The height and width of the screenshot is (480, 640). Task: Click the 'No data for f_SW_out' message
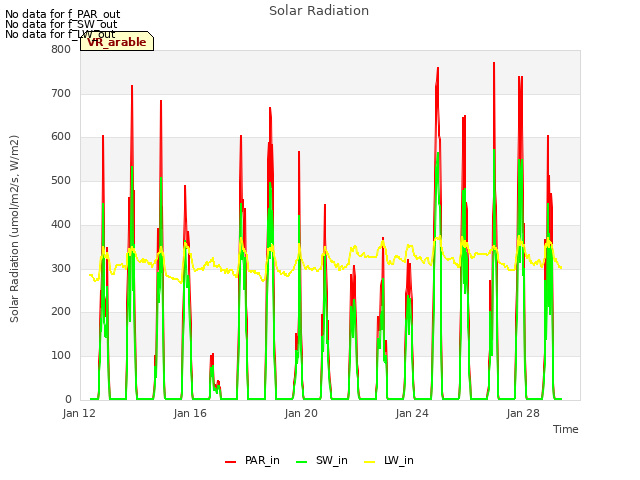(x=61, y=24)
